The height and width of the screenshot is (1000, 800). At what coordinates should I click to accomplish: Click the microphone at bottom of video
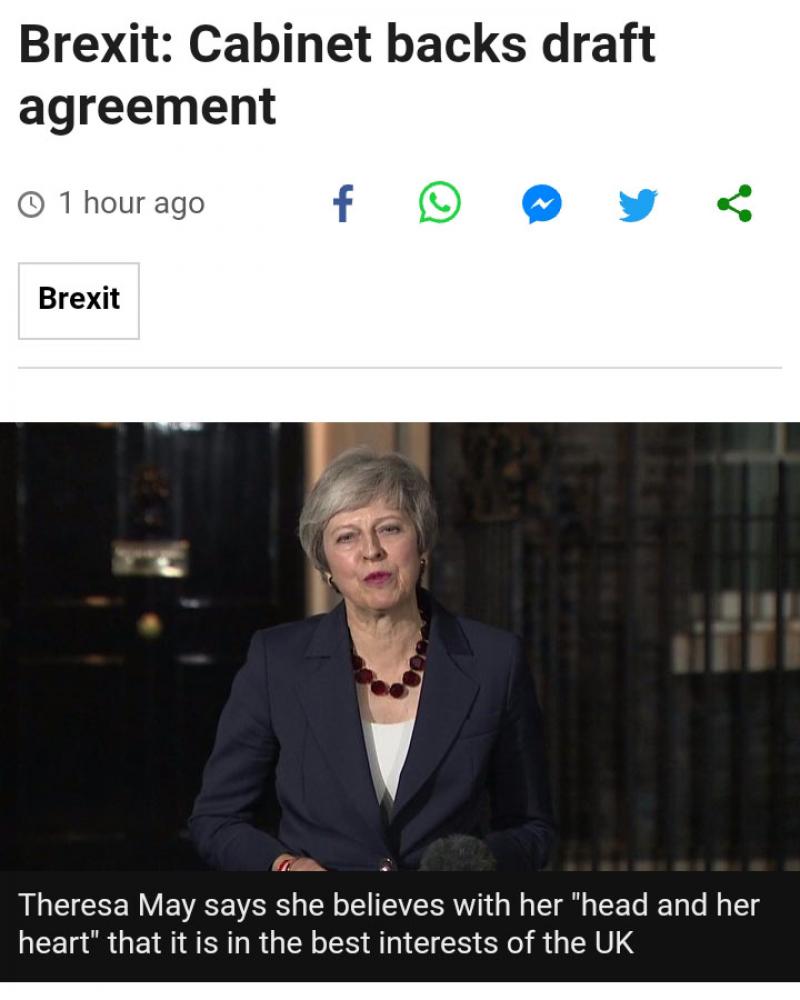457,853
